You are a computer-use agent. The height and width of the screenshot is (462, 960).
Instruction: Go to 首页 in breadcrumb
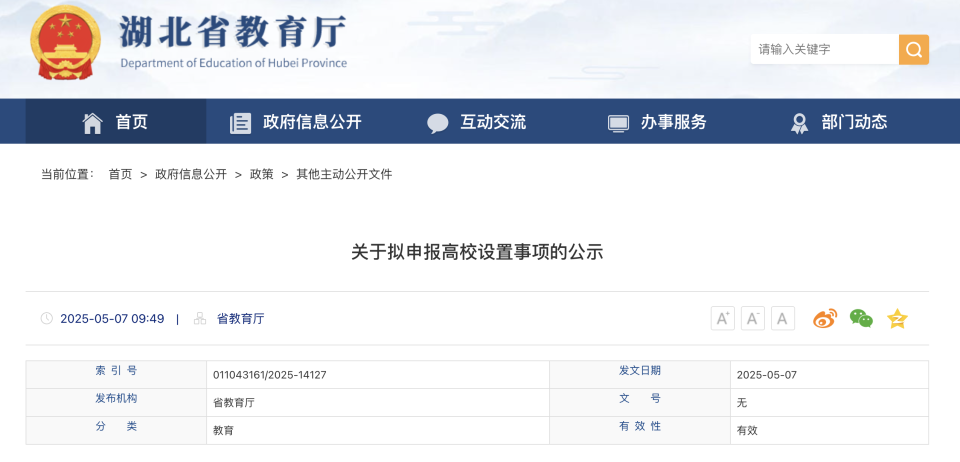(121, 174)
